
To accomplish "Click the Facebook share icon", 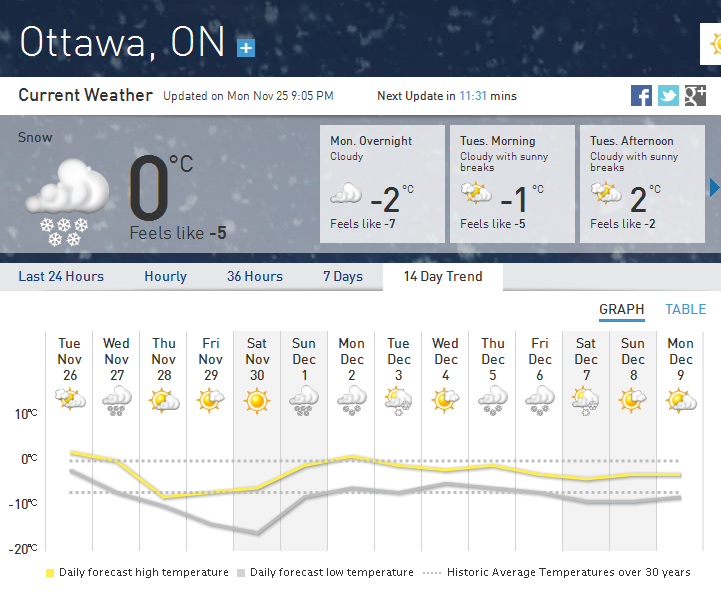I will coord(642,96).
